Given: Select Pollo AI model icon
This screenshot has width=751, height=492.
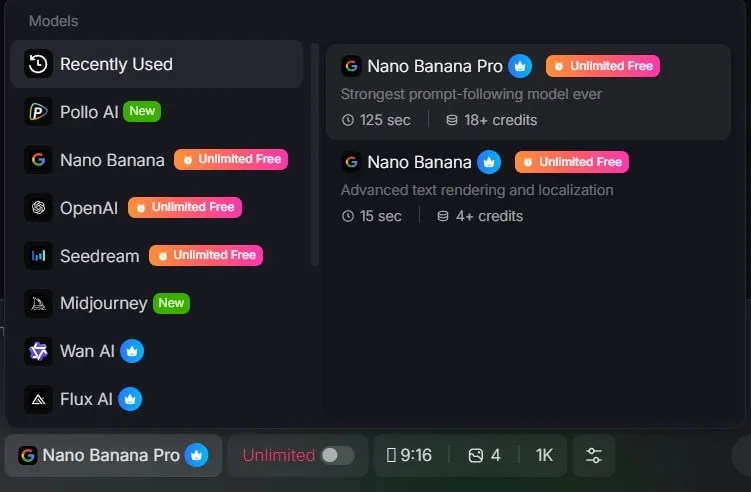Looking at the screenshot, I should pos(38,112).
